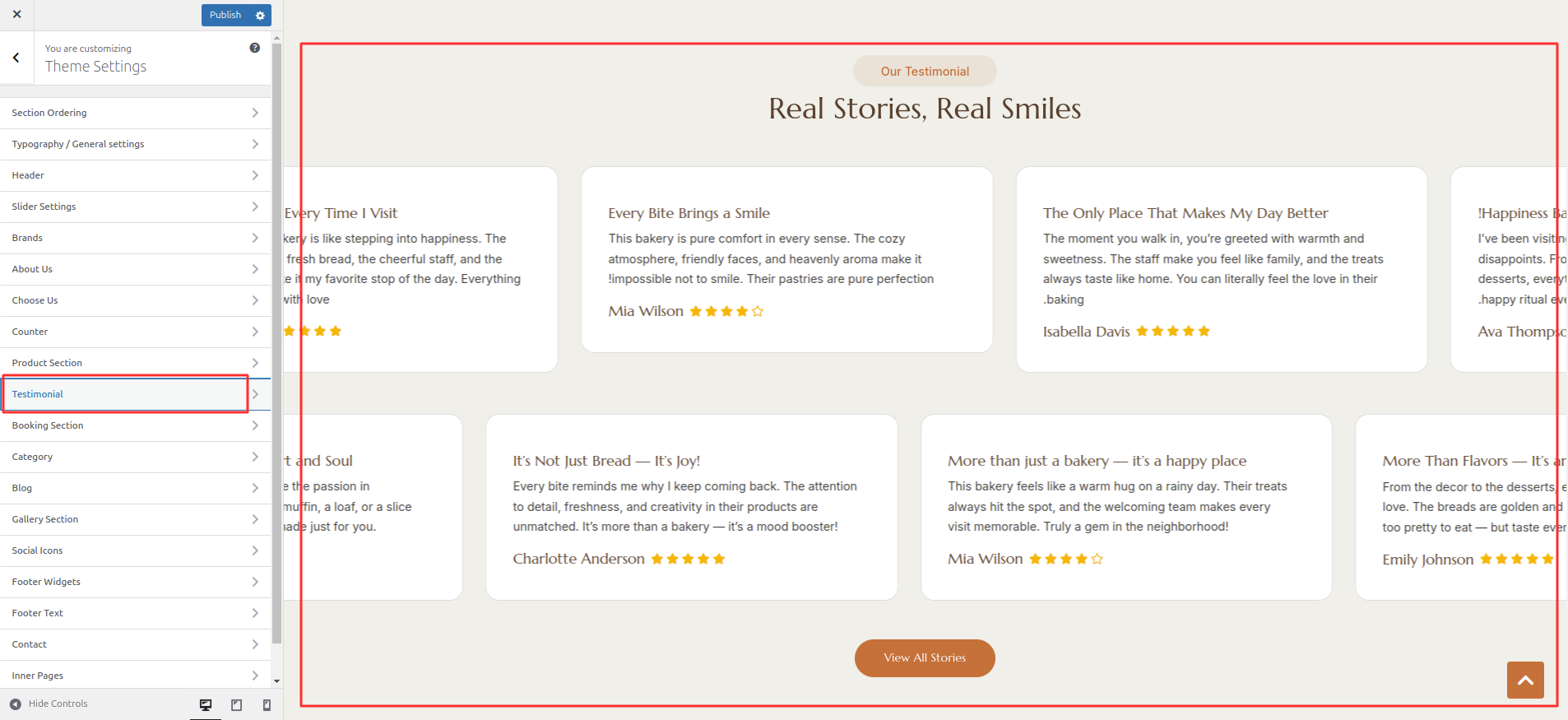Expand the Footer Widgets section
Image resolution: width=1568 pixels, height=720 pixels.
point(134,582)
